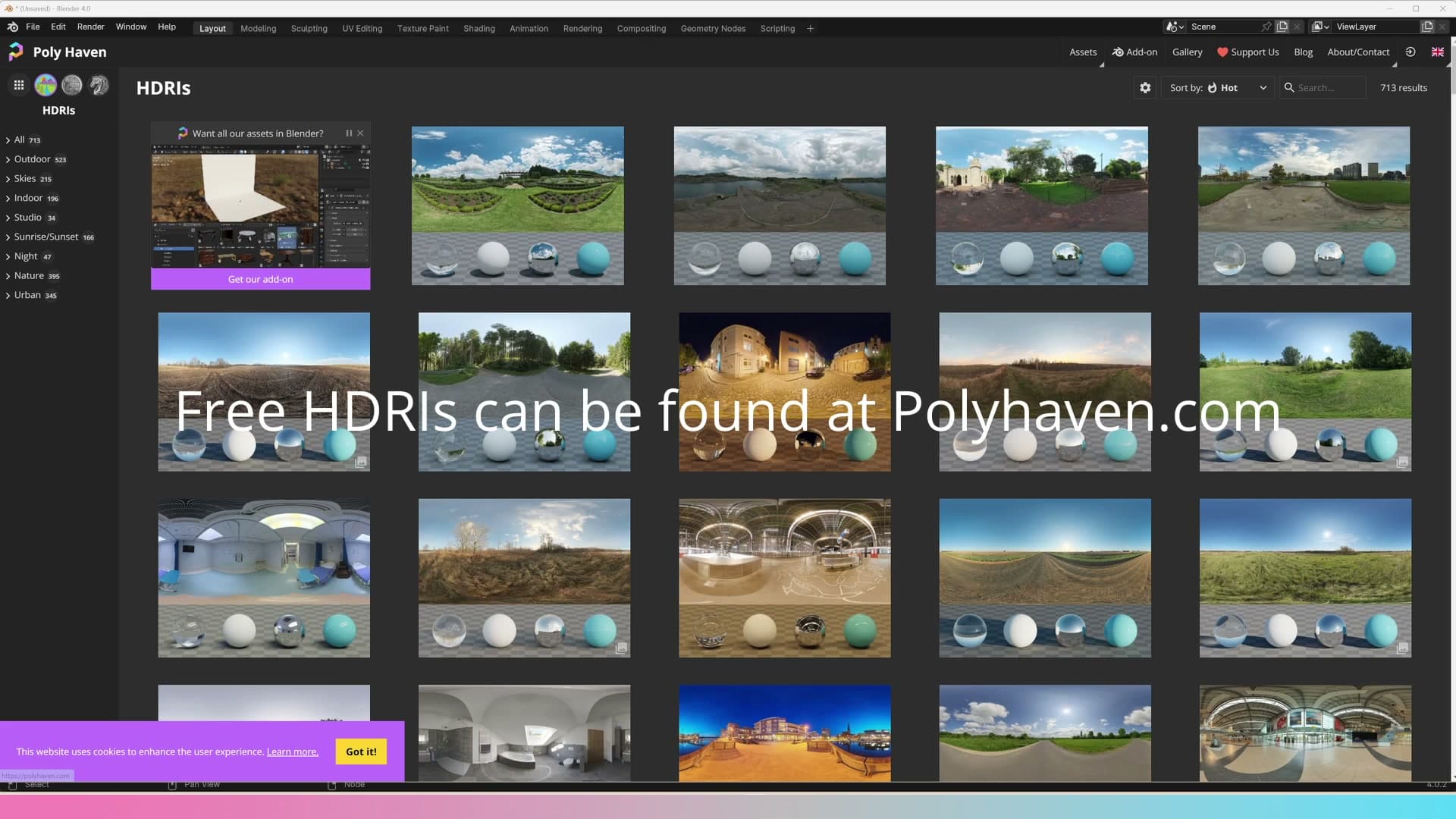The image size is (1456, 819).
Task: Pause the add-on promo slideshow
Action: 349,133
